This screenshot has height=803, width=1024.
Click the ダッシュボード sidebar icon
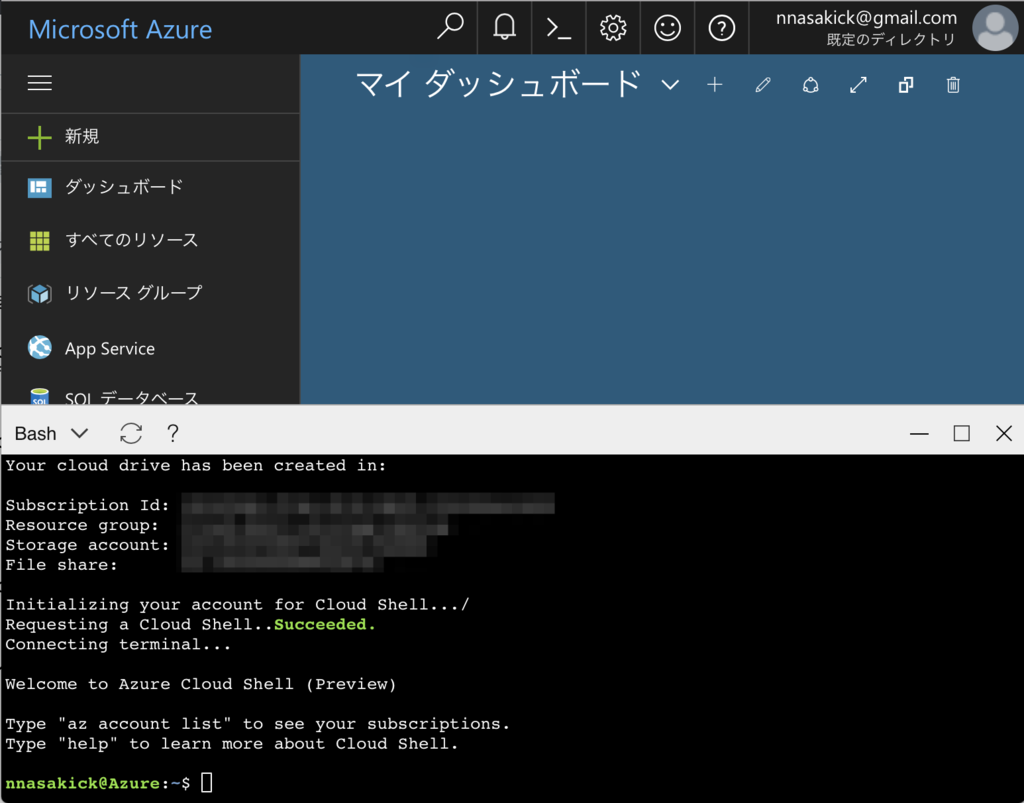point(39,187)
